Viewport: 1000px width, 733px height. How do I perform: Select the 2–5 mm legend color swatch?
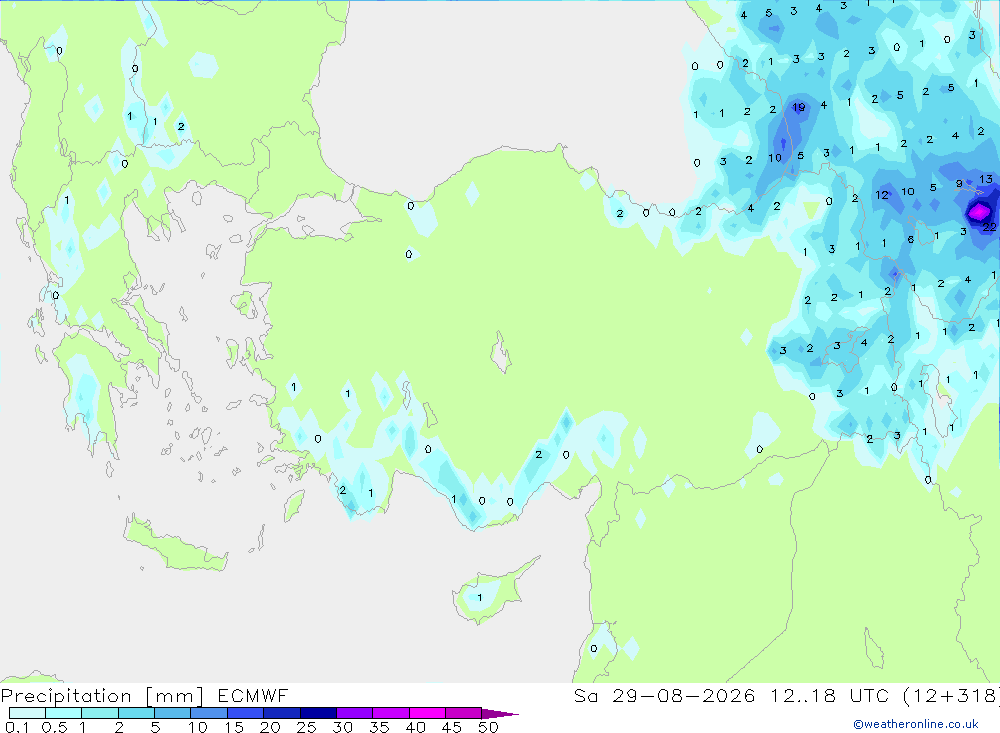136,713
